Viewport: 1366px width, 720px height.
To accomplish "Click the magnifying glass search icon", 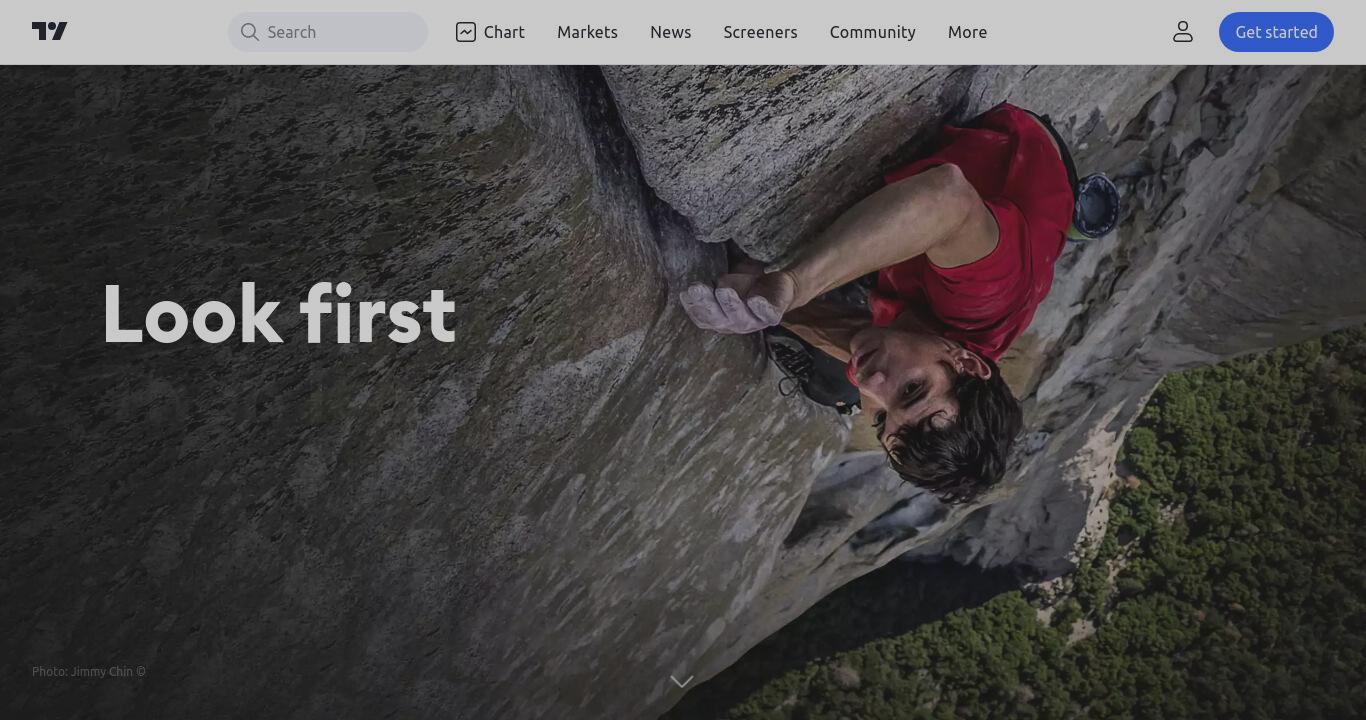I will [x=250, y=32].
